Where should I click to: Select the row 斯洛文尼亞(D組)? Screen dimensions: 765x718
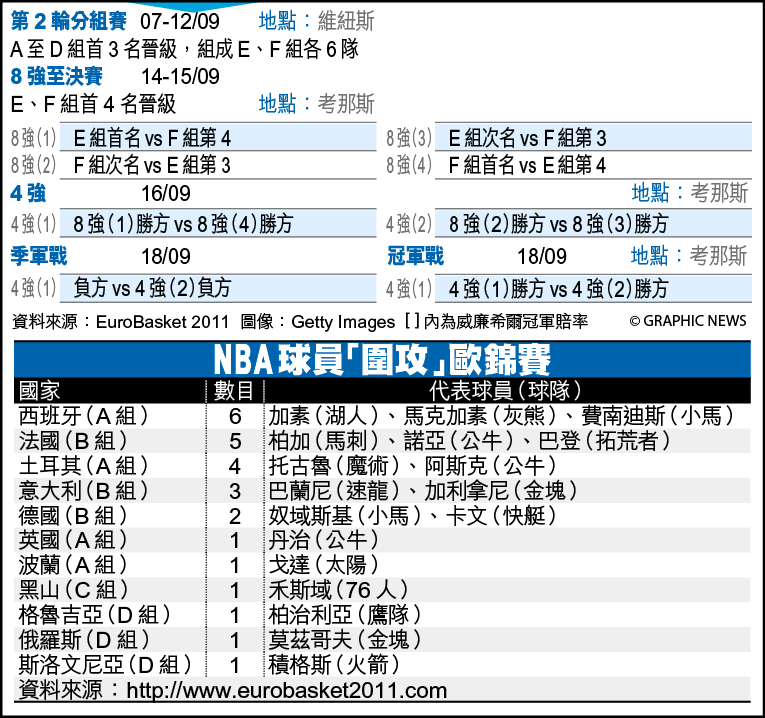coord(382,665)
